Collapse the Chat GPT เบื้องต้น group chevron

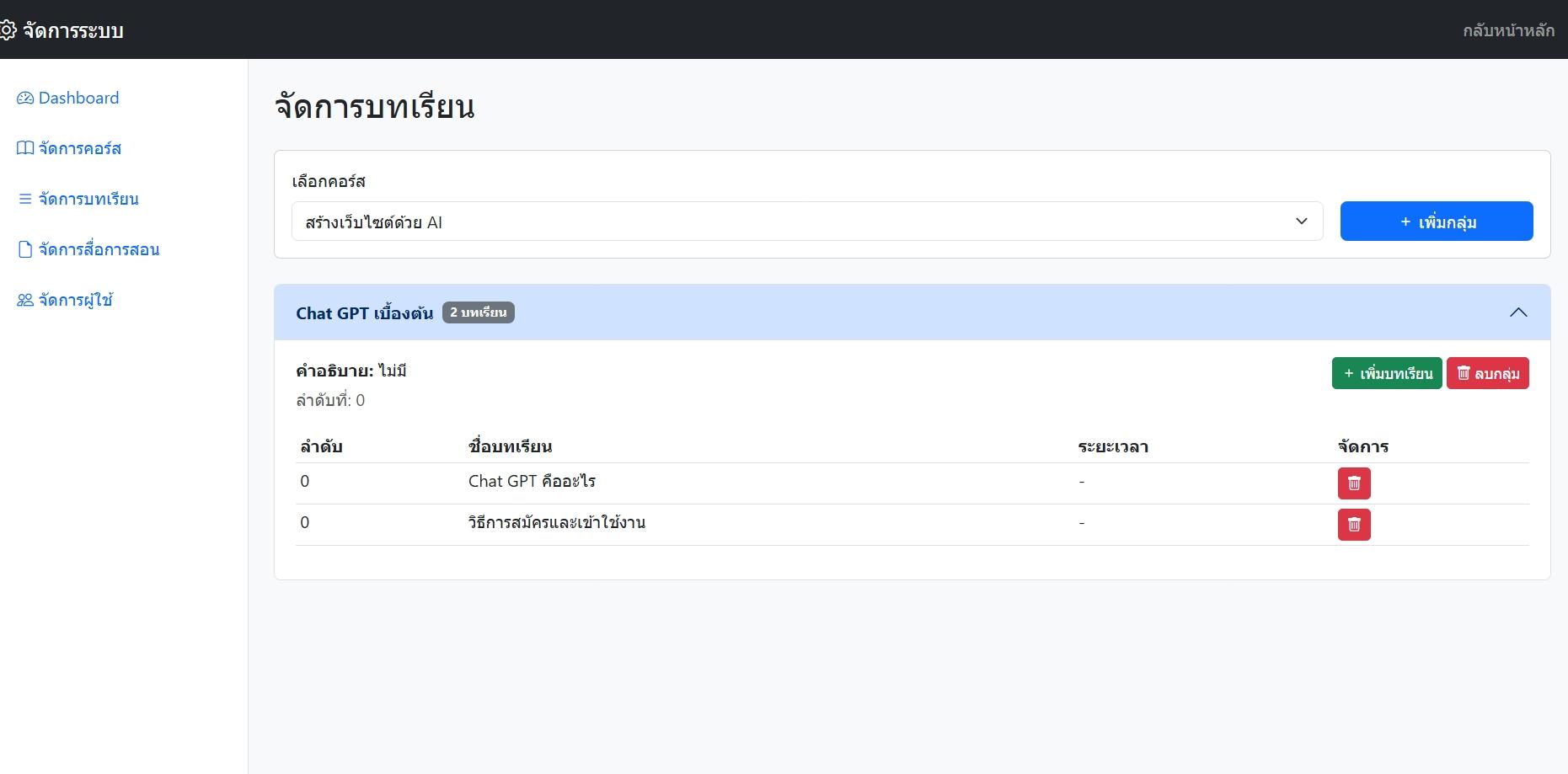pyautogui.click(x=1518, y=312)
